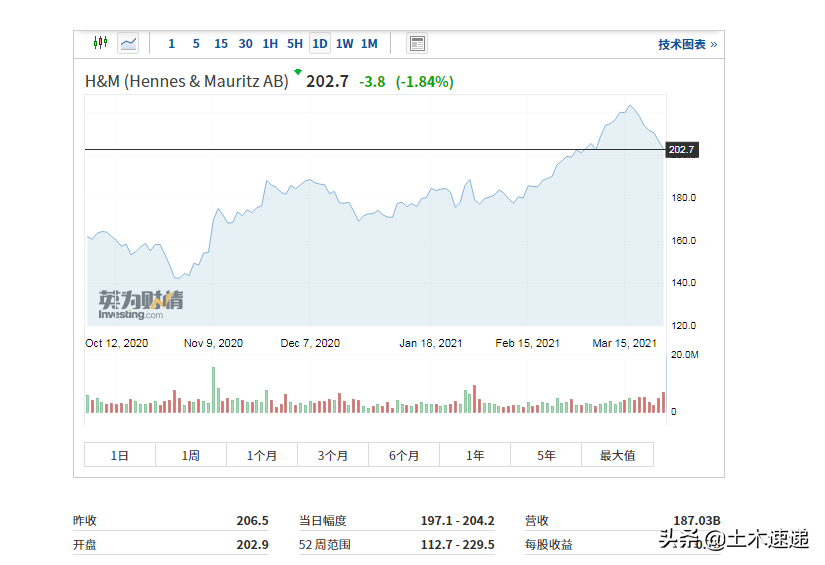Select the area chart type icon
825x565 pixels.
[x=128, y=43]
